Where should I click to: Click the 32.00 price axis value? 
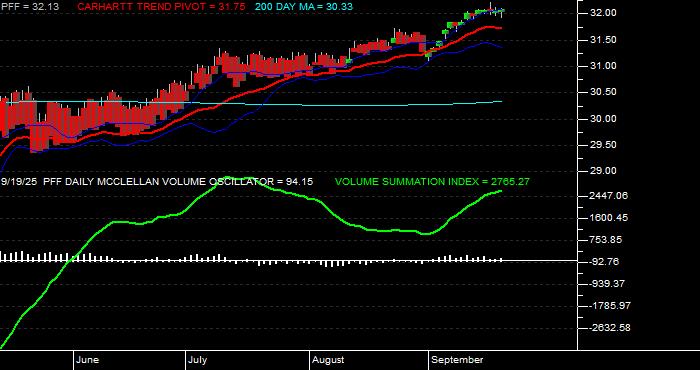pyautogui.click(x=604, y=13)
